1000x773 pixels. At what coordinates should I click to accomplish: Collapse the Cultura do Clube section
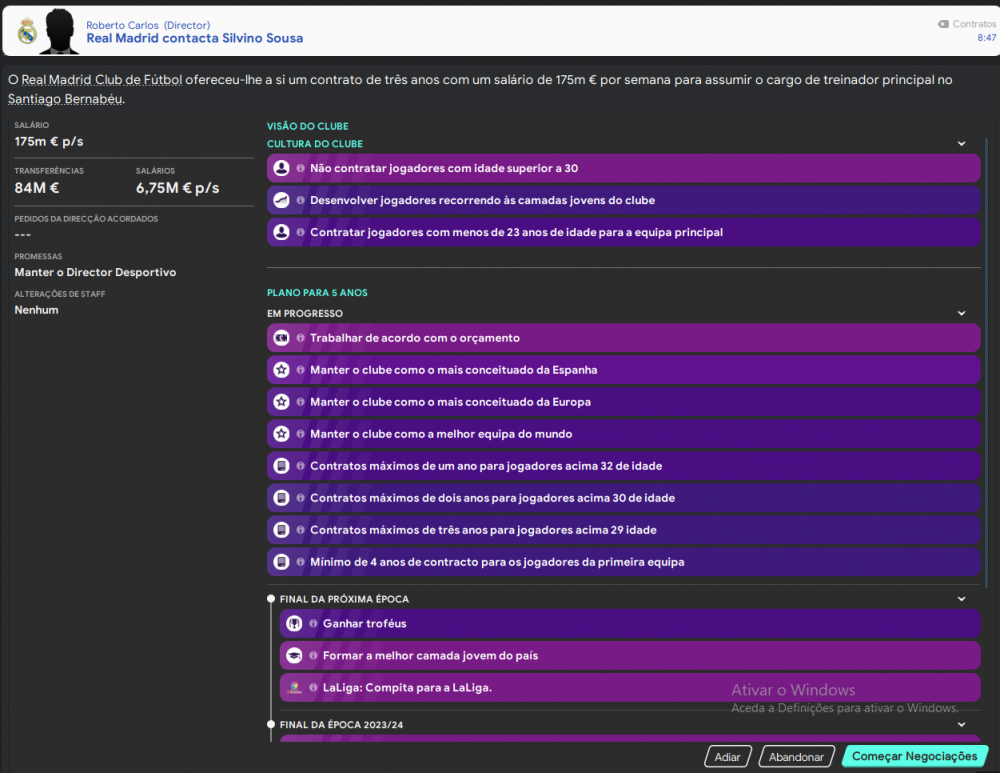961,144
